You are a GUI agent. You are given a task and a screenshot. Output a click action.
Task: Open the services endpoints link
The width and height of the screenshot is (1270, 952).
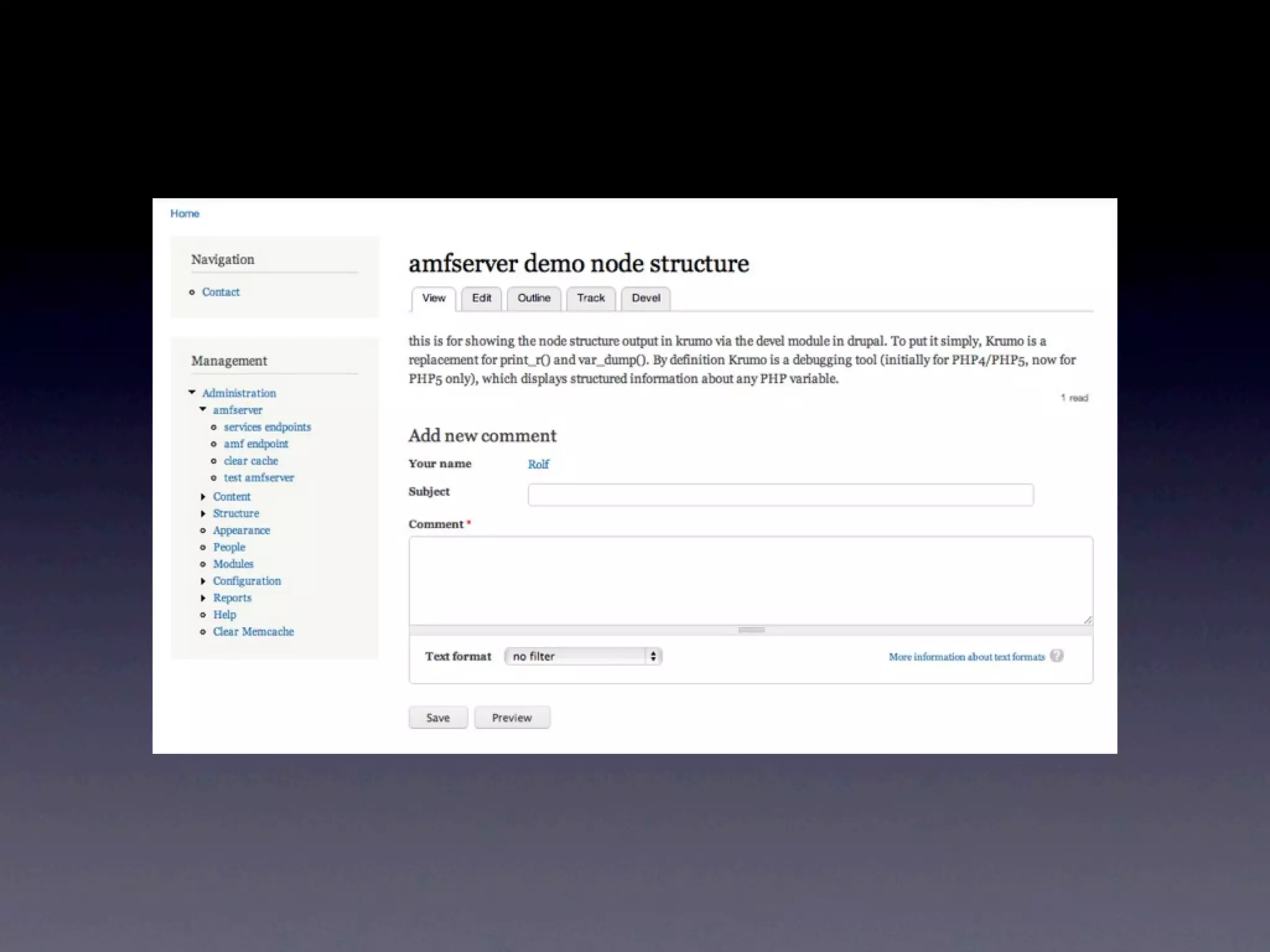[x=267, y=427]
